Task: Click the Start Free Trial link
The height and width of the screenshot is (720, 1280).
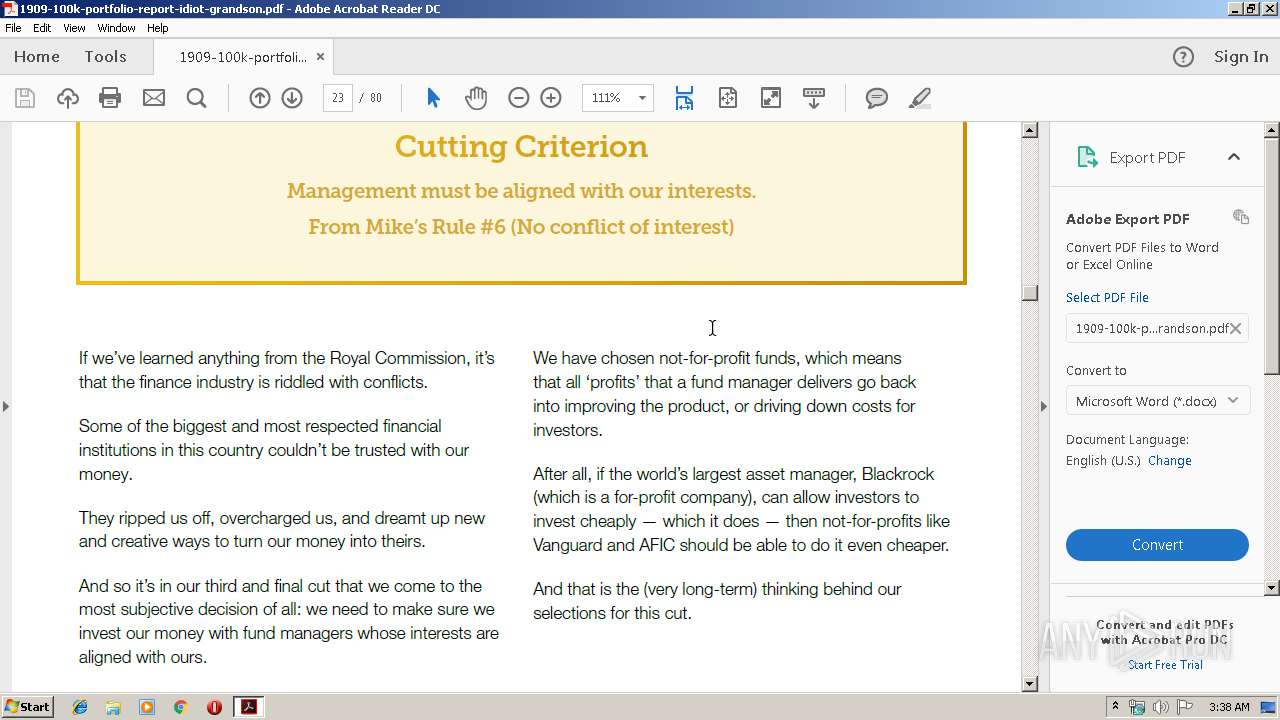Action: [x=1165, y=665]
